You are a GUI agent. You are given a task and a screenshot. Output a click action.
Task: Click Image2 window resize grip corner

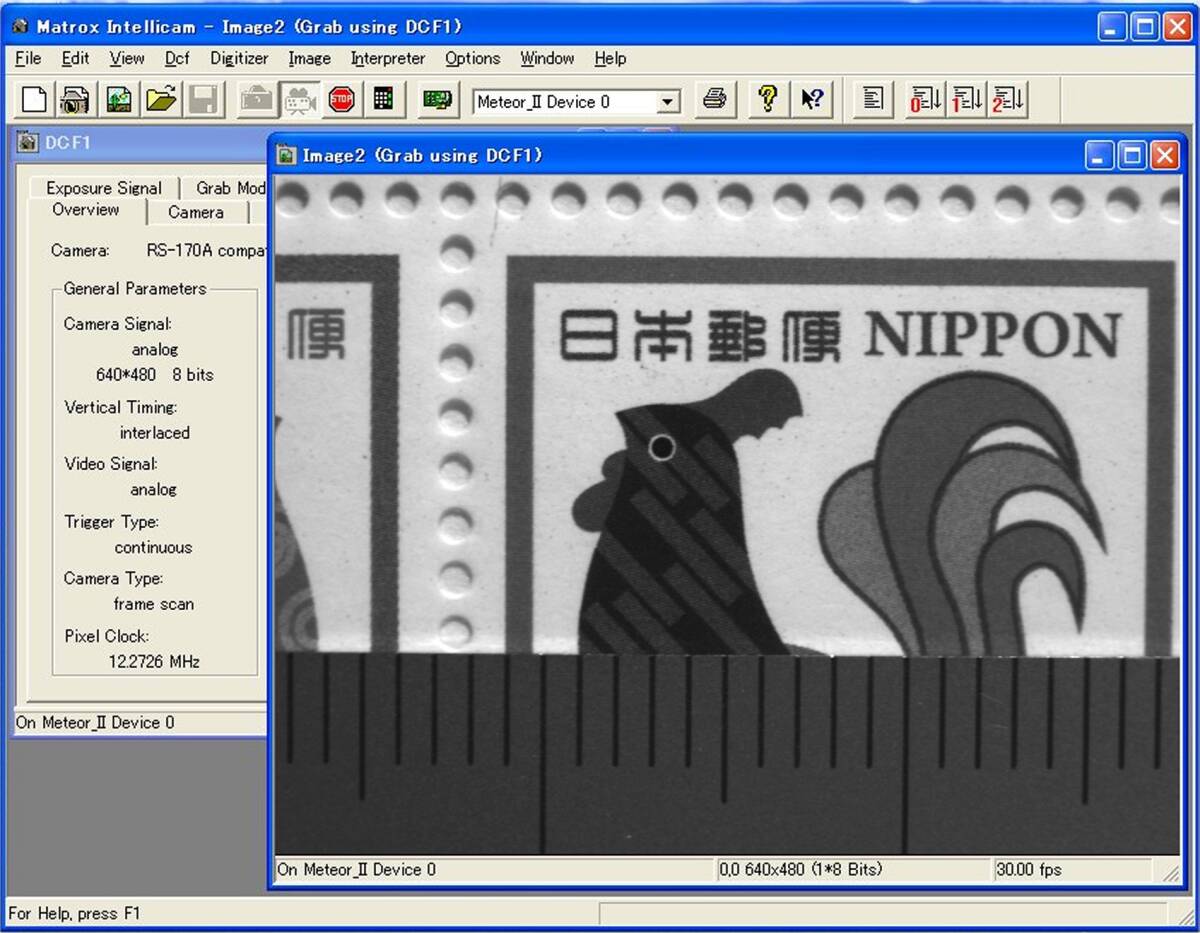click(x=1171, y=872)
